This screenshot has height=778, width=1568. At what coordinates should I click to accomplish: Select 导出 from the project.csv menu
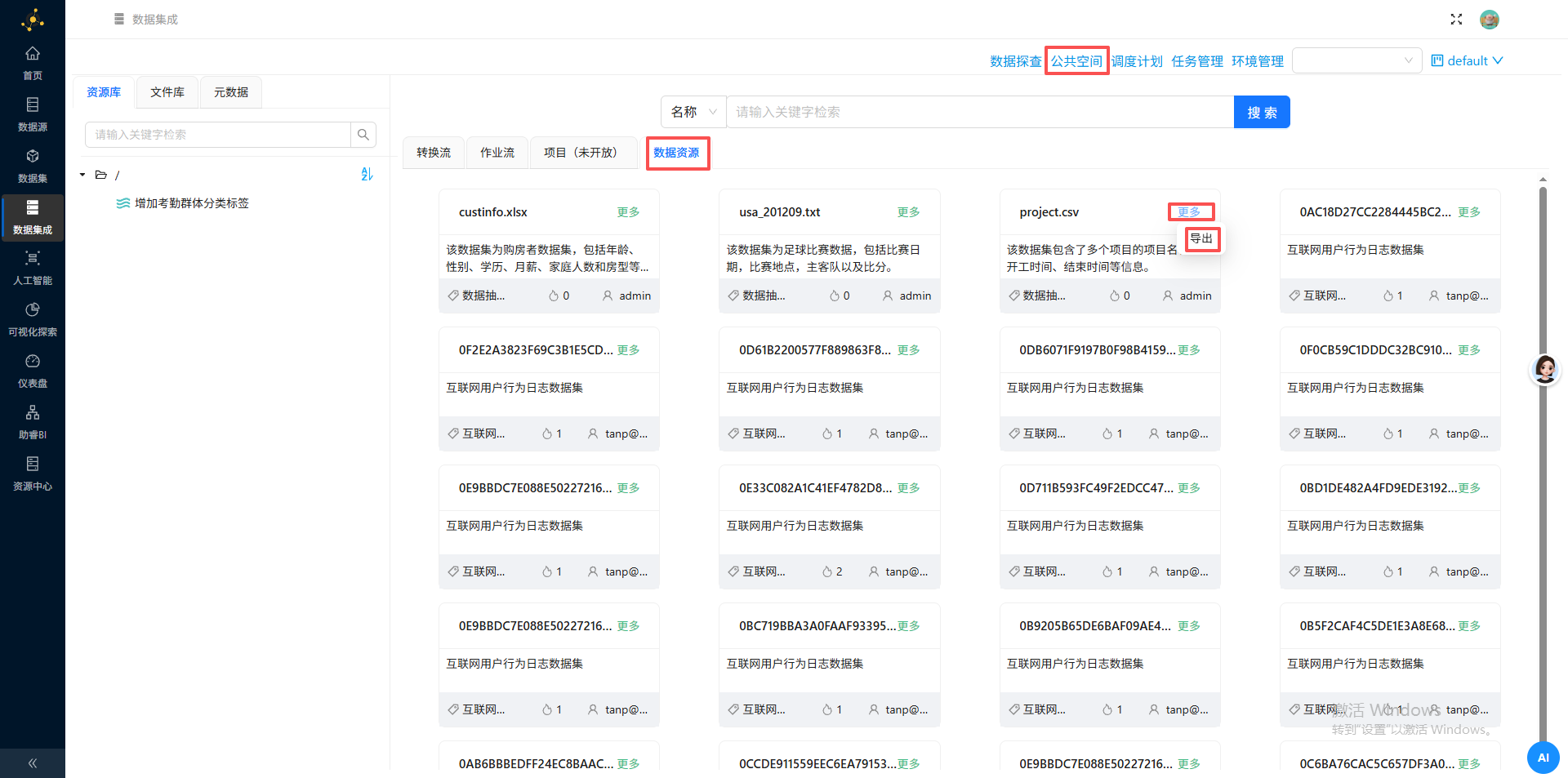[1201, 238]
